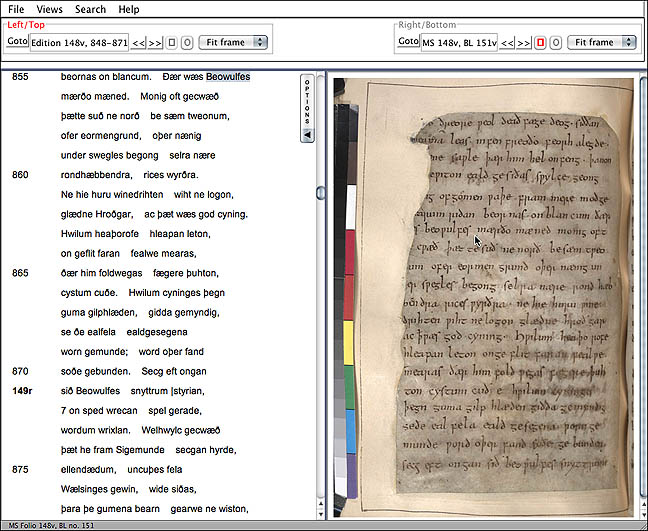Viewport: 648px width, 531px height.
Task: Click 'ofer eormengrund,' in the edition text
Action: coord(101,136)
